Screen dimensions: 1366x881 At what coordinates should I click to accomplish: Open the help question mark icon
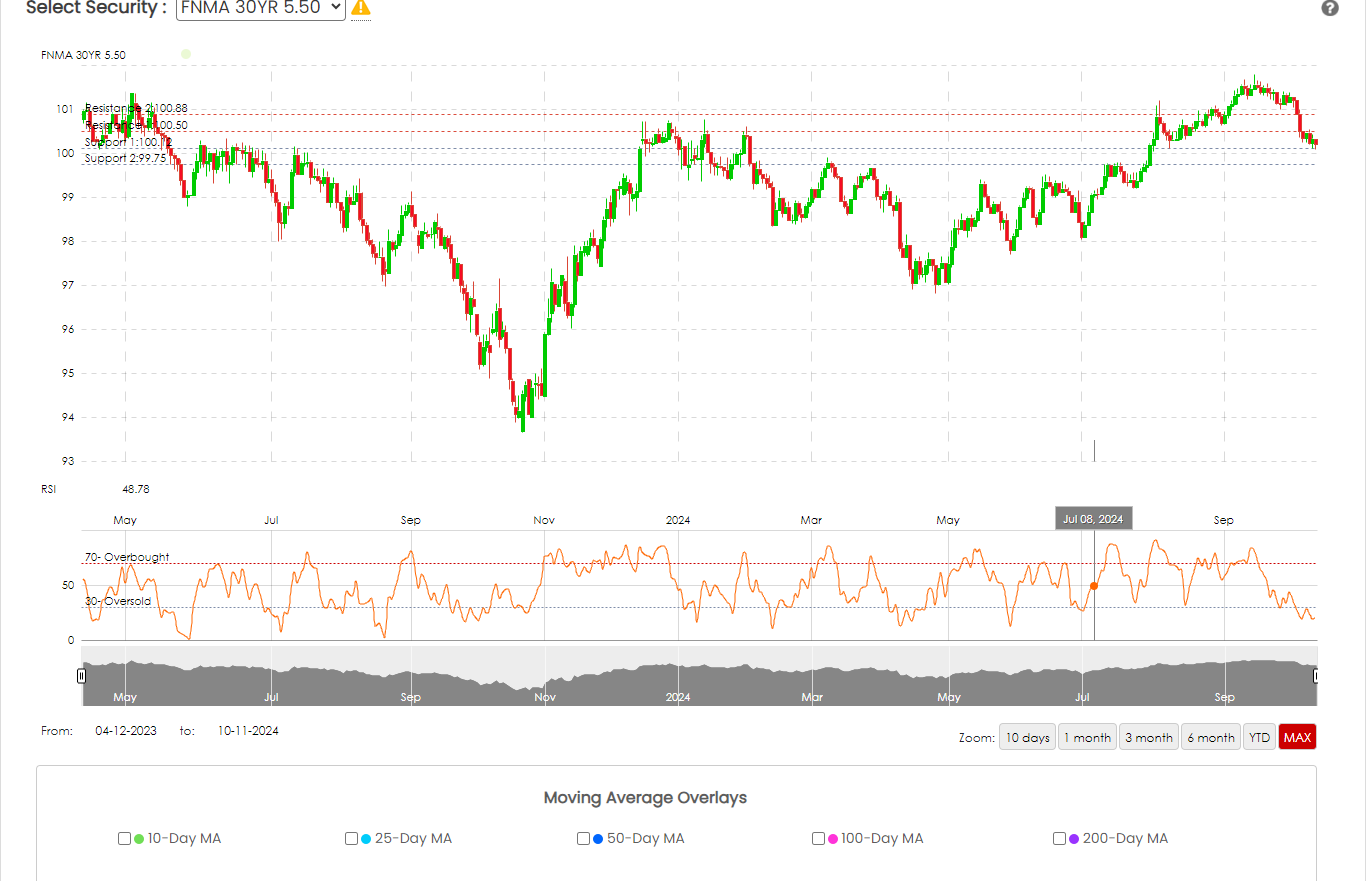coord(1330,8)
